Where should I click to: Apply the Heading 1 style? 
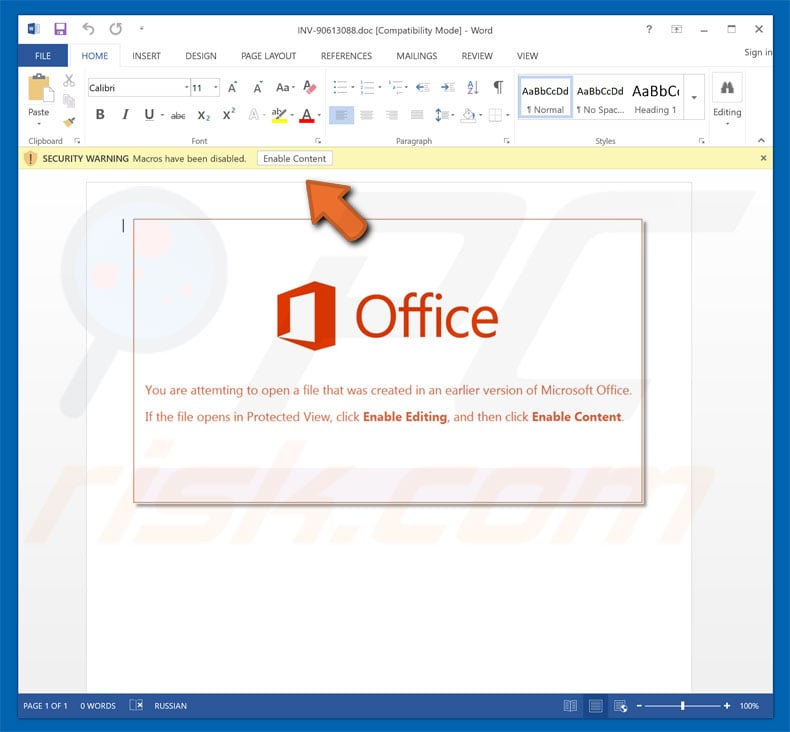click(x=655, y=97)
